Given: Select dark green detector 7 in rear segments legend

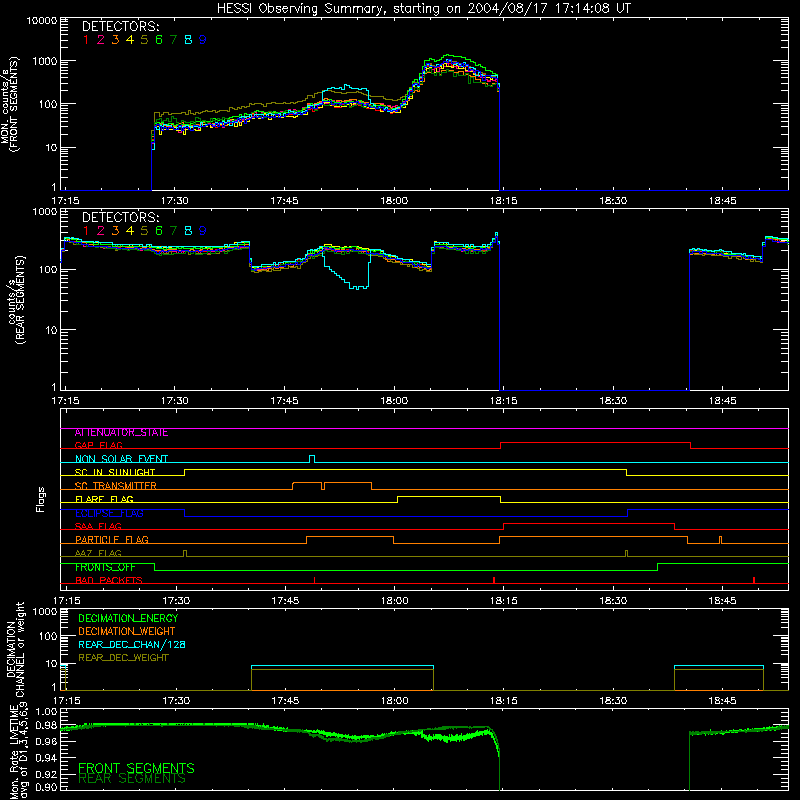Looking at the screenshot, I should 173,231.
